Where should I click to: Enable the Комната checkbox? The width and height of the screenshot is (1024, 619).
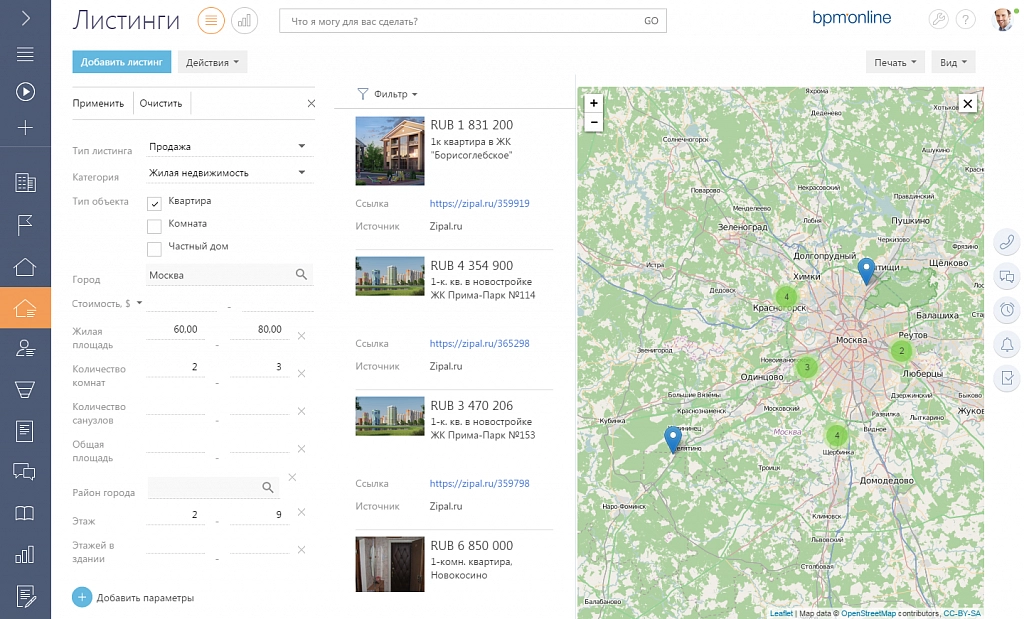[155, 225]
